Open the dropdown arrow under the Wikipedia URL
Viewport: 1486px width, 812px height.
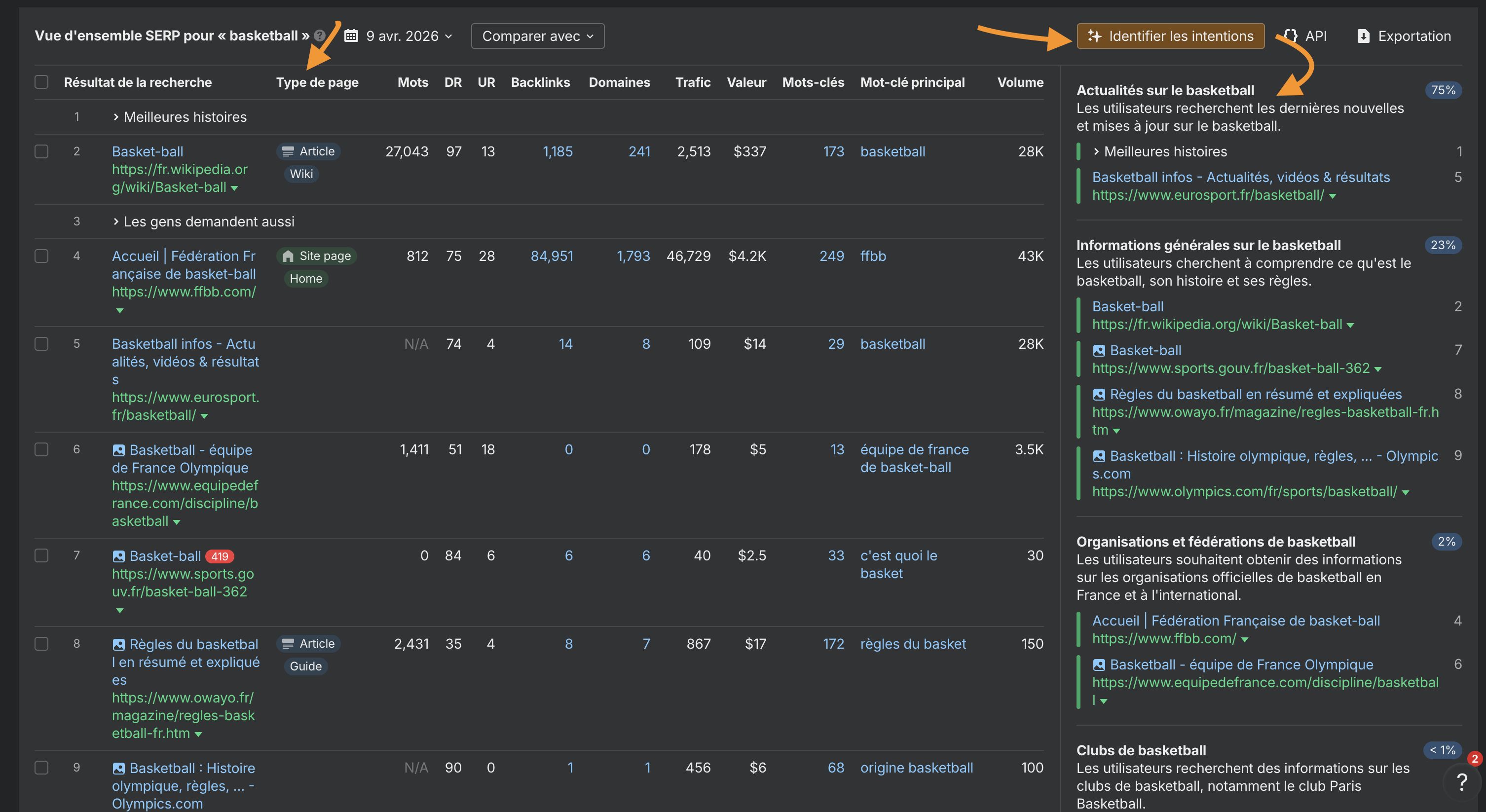pos(234,188)
